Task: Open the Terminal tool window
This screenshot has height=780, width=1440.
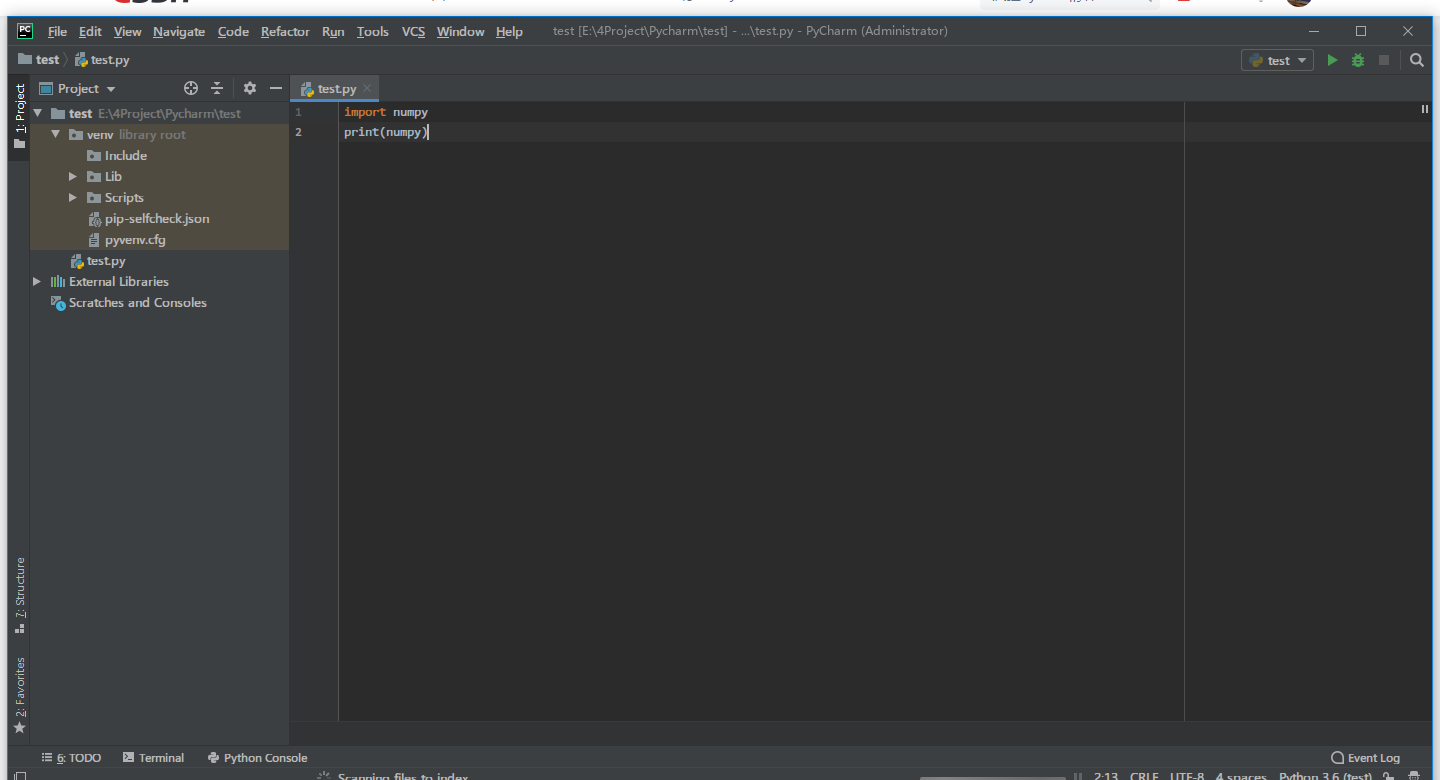Action: 153,758
